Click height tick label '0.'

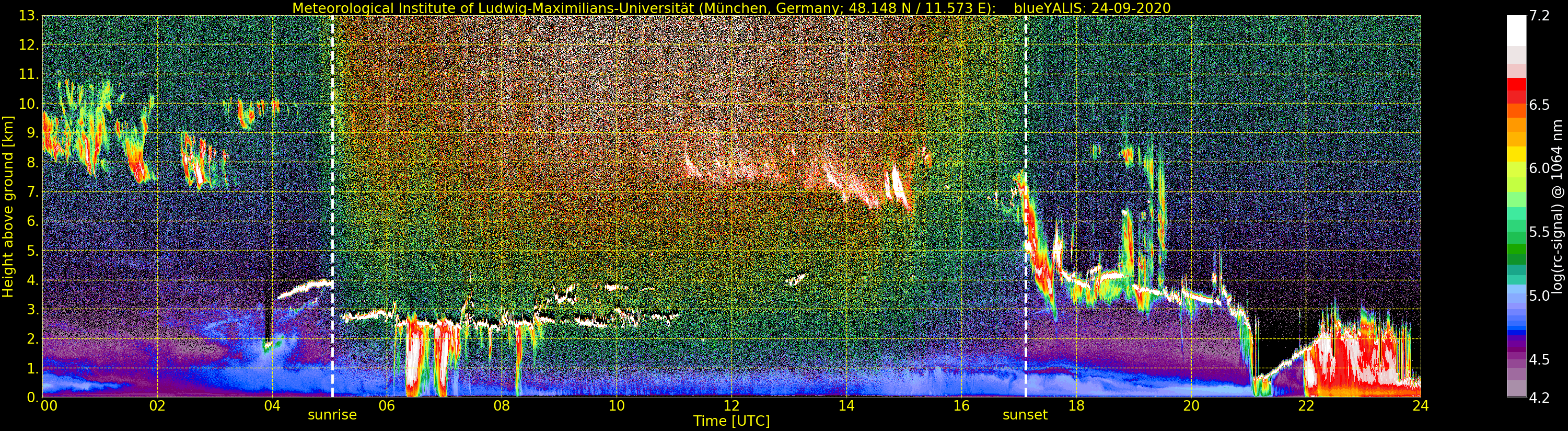32,398
